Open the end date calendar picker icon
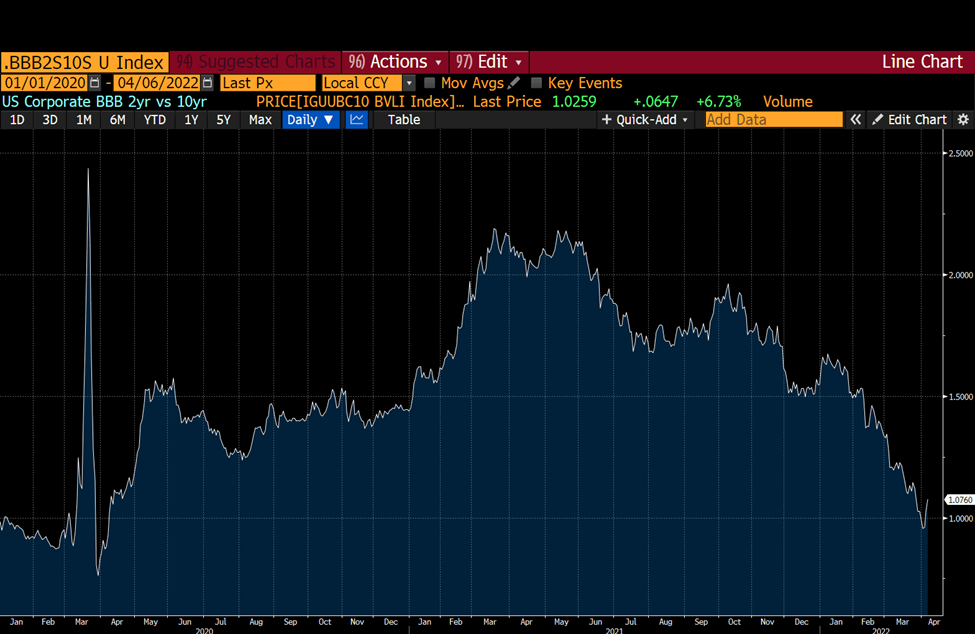The width and height of the screenshot is (975, 634). click(x=208, y=83)
